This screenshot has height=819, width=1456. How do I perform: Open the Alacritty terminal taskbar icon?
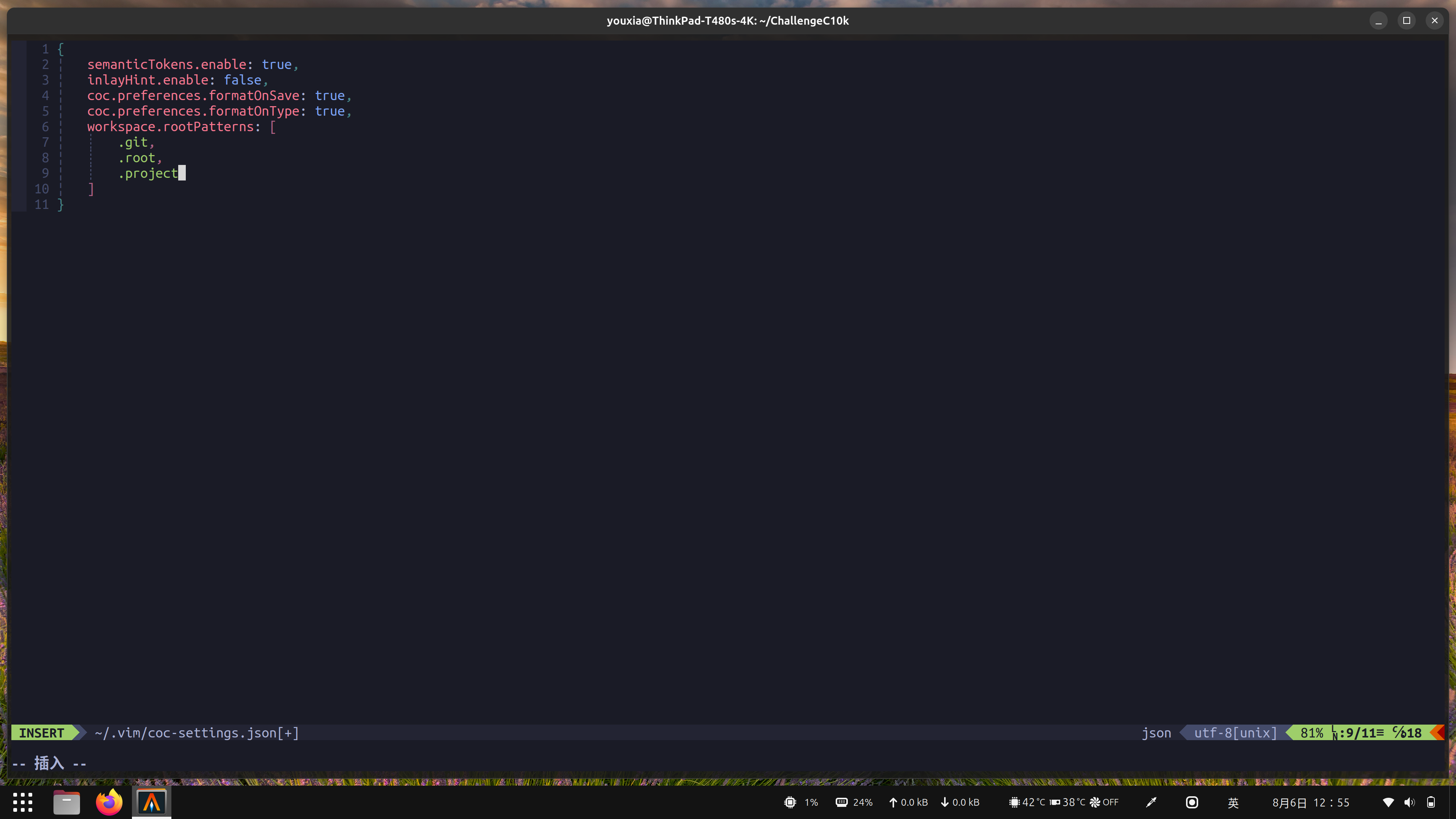tap(151, 802)
